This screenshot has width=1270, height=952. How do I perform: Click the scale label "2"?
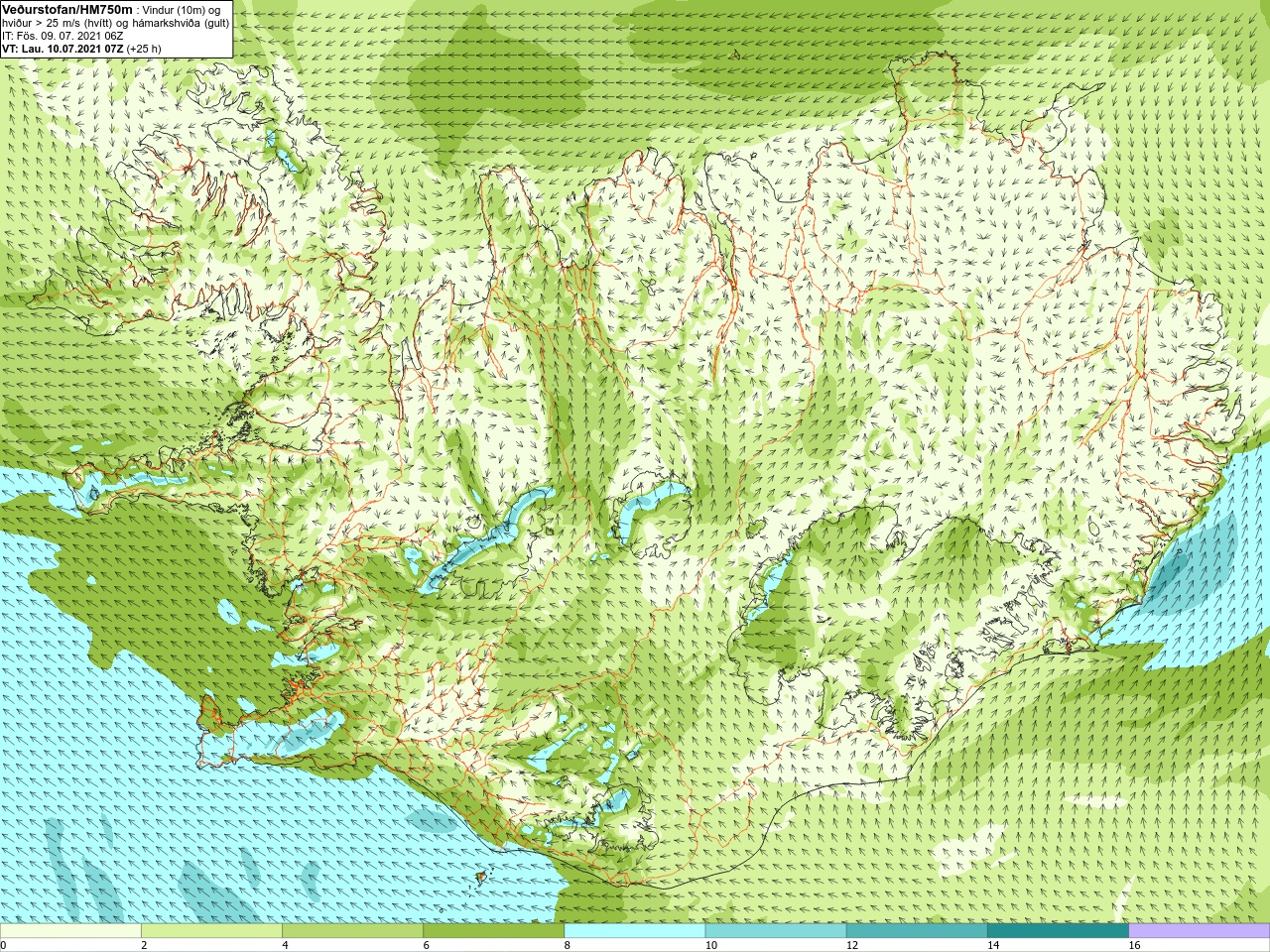pos(144,945)
